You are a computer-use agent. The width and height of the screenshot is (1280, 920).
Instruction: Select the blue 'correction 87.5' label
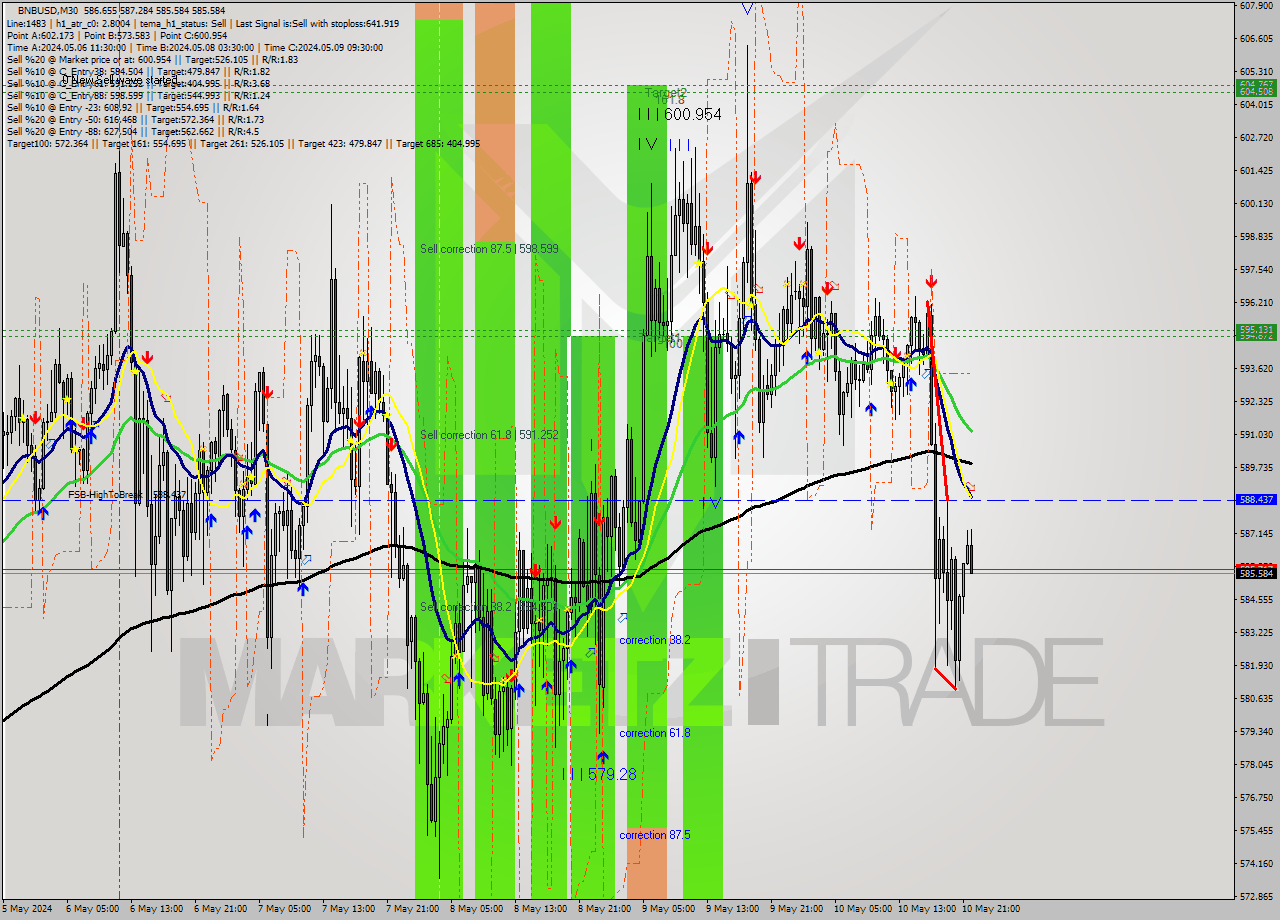click(654, 835)
